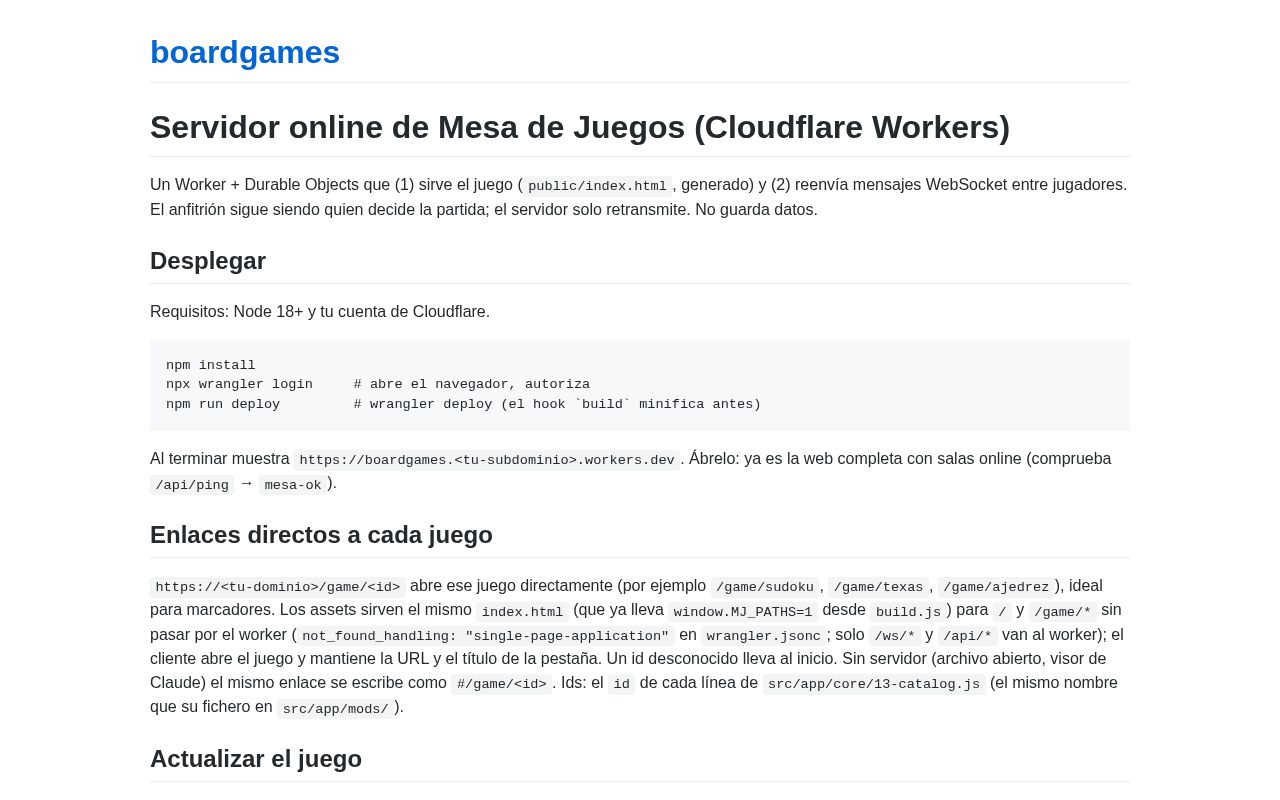Click the '# abre el navegador, autoriza' comment

coord(472,385)
